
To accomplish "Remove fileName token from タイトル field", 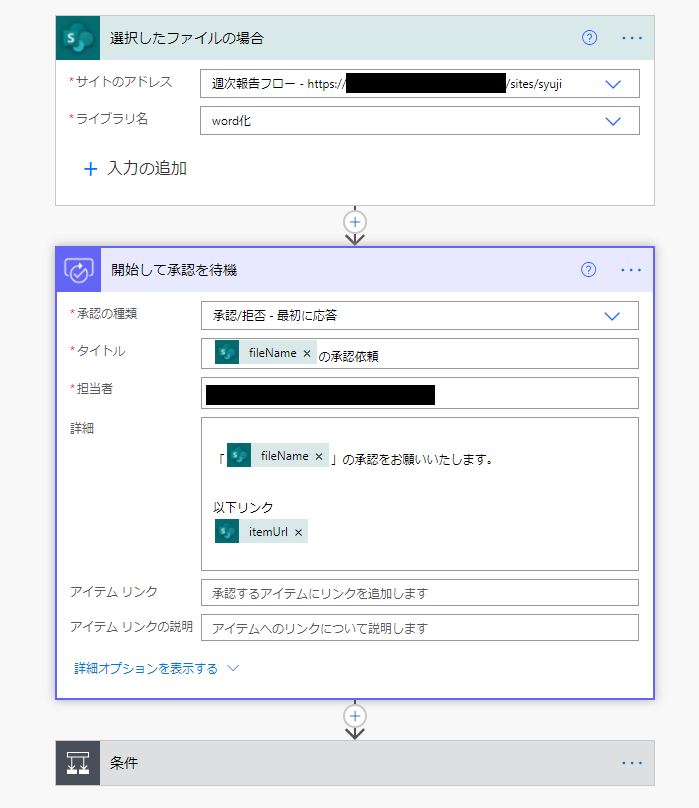I will [307, 353].
